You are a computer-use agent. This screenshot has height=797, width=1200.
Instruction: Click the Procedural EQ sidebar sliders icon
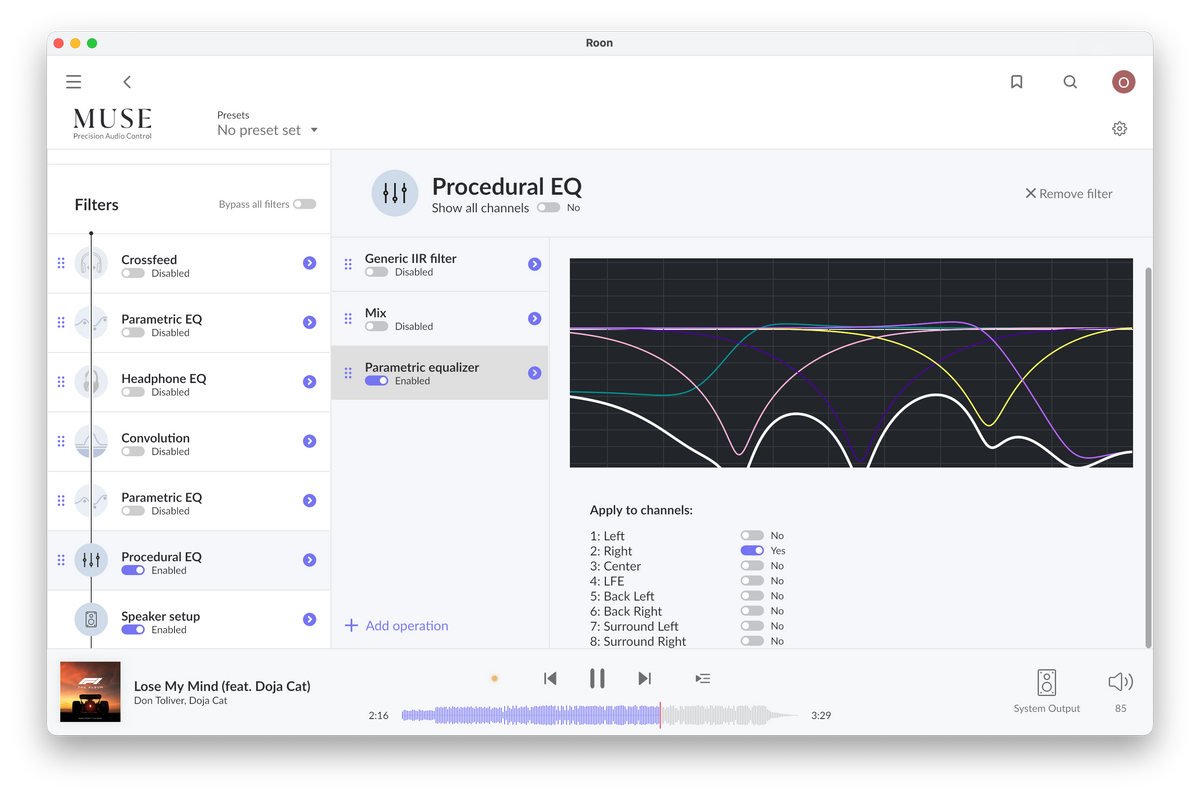[91, 561]
